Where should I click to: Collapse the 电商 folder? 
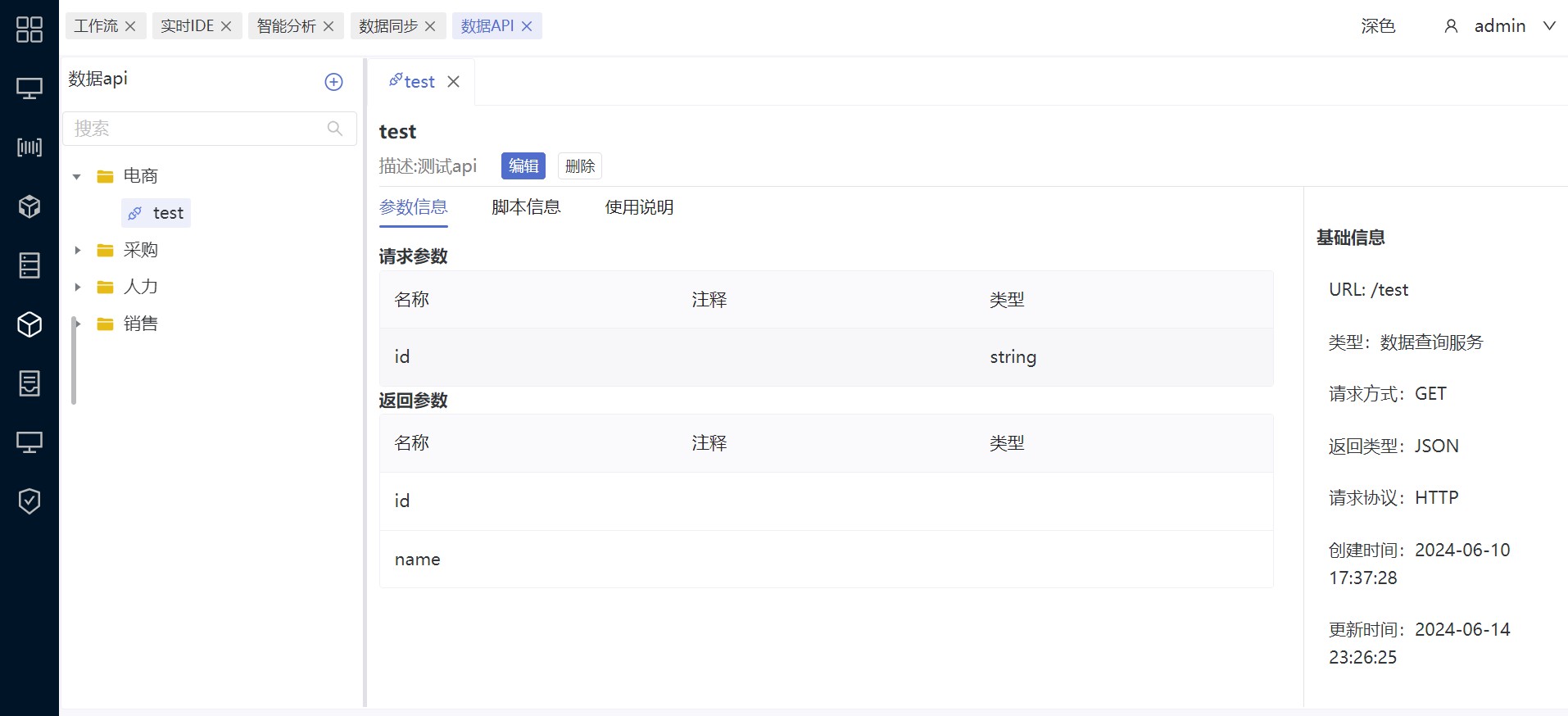coord(77,176)
